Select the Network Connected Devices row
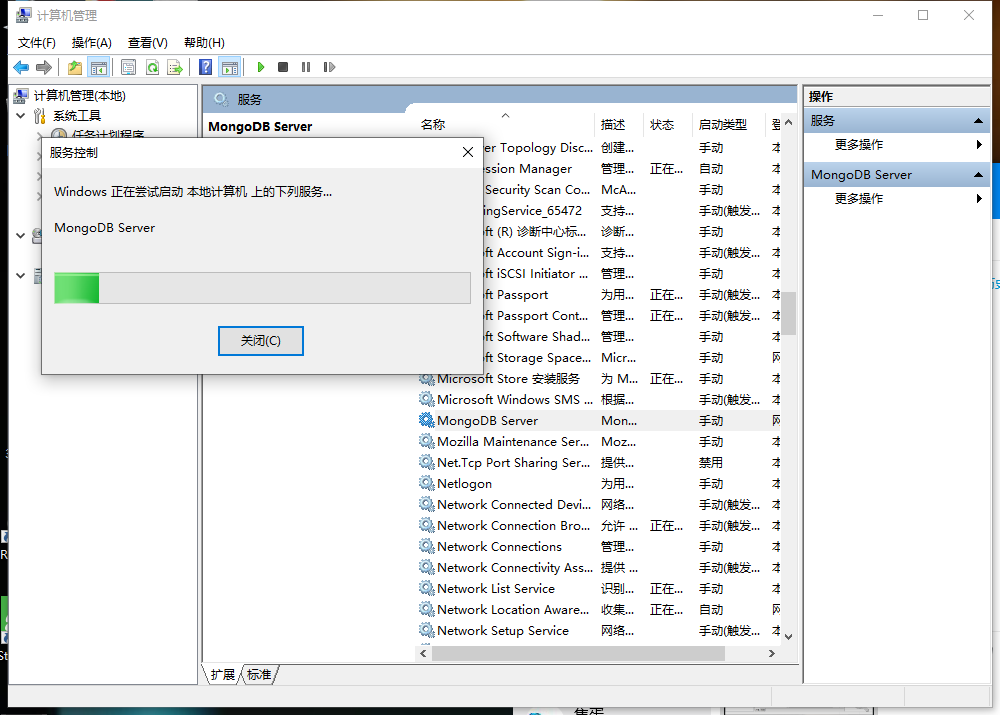 [598, 505]
